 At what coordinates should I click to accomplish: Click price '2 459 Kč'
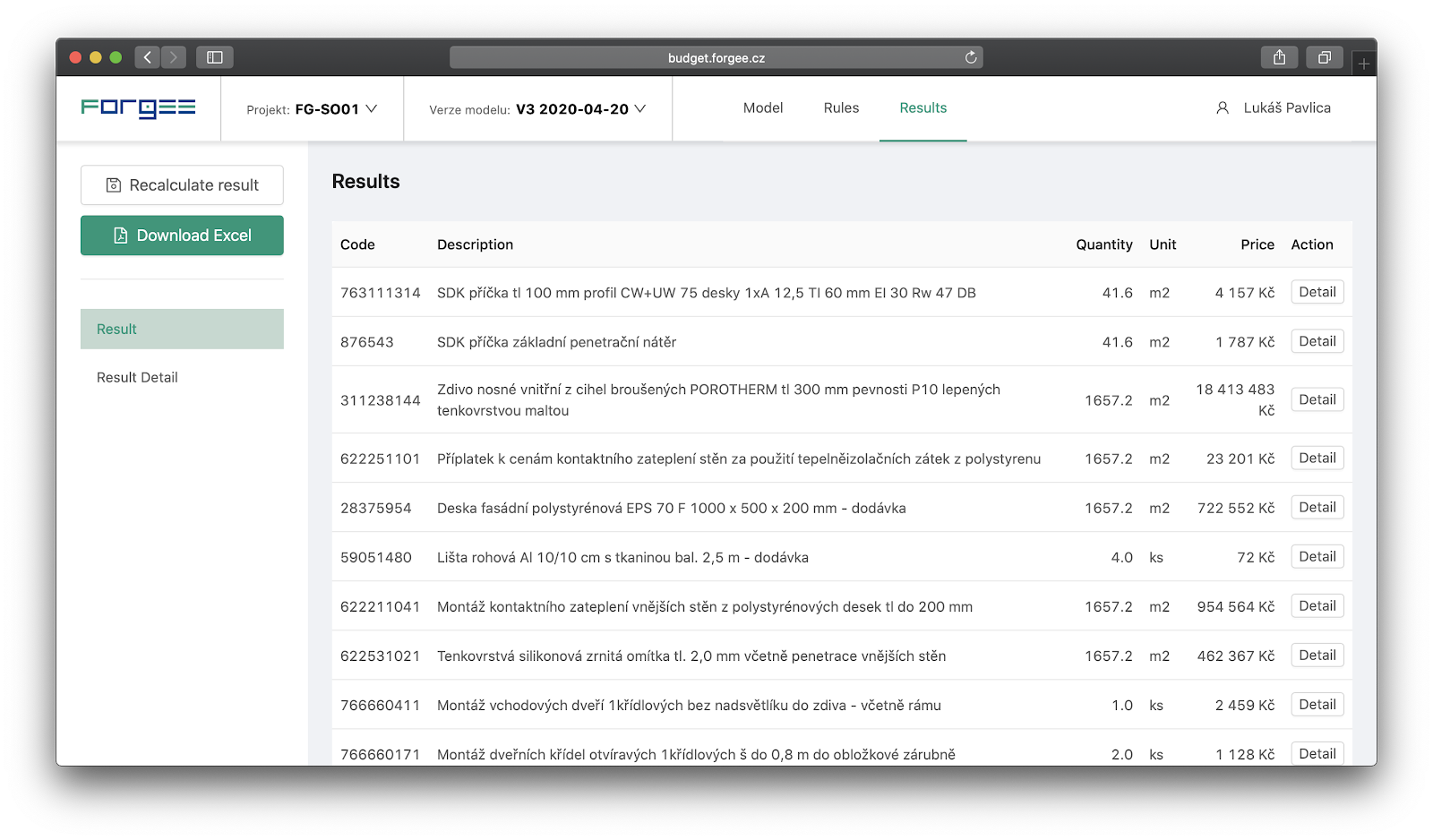click(x=1245, y=705)
